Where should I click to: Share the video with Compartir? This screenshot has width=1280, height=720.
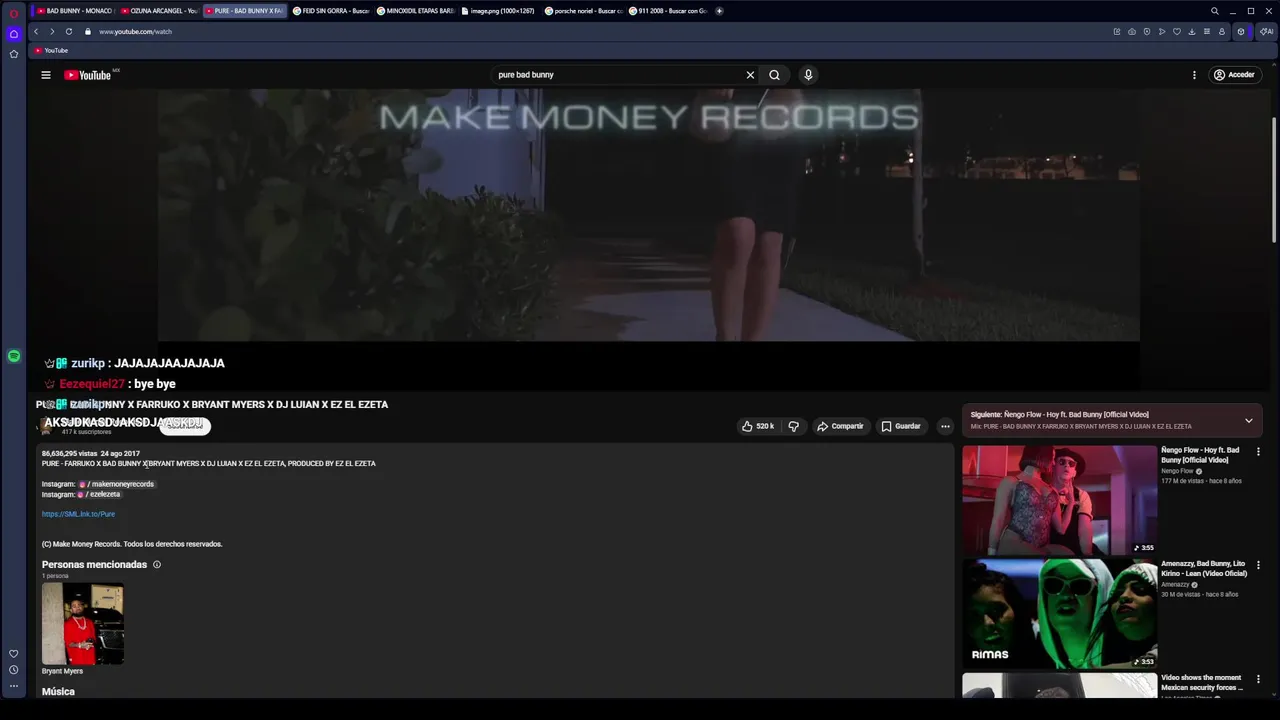[840, 426]
